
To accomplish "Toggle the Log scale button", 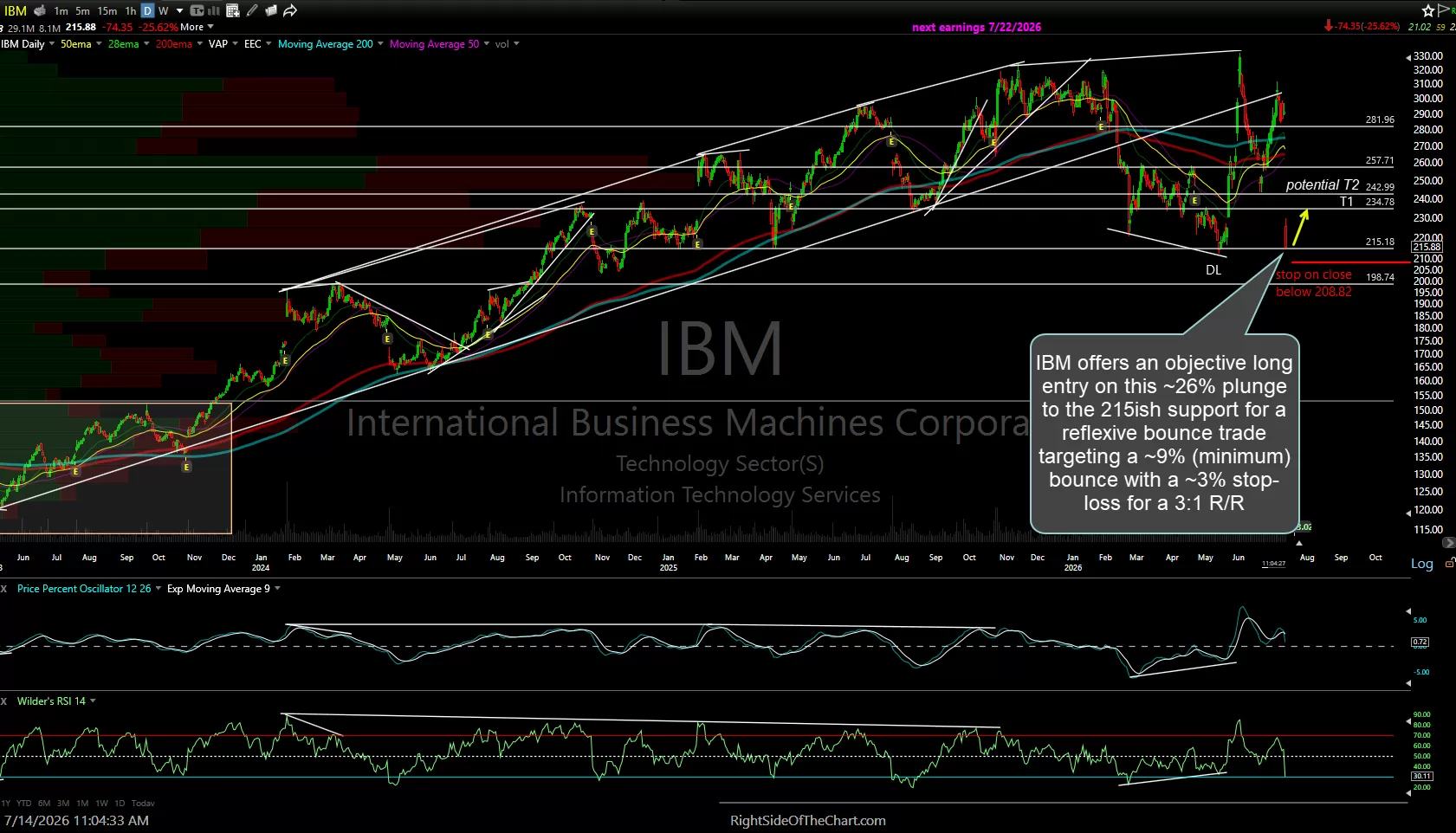I will point(1422,564).
